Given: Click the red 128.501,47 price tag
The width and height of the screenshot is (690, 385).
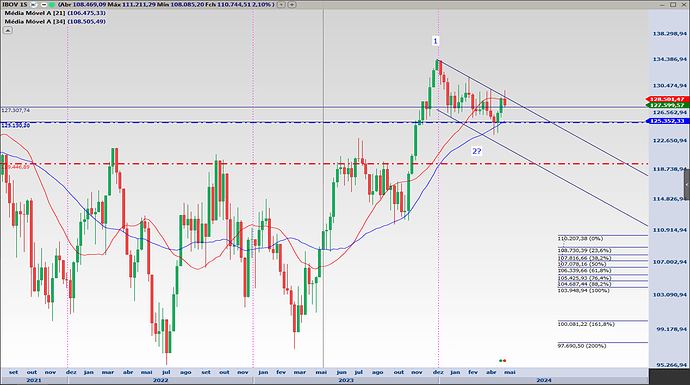Looking at the screenshot, I should click(667, 99).
